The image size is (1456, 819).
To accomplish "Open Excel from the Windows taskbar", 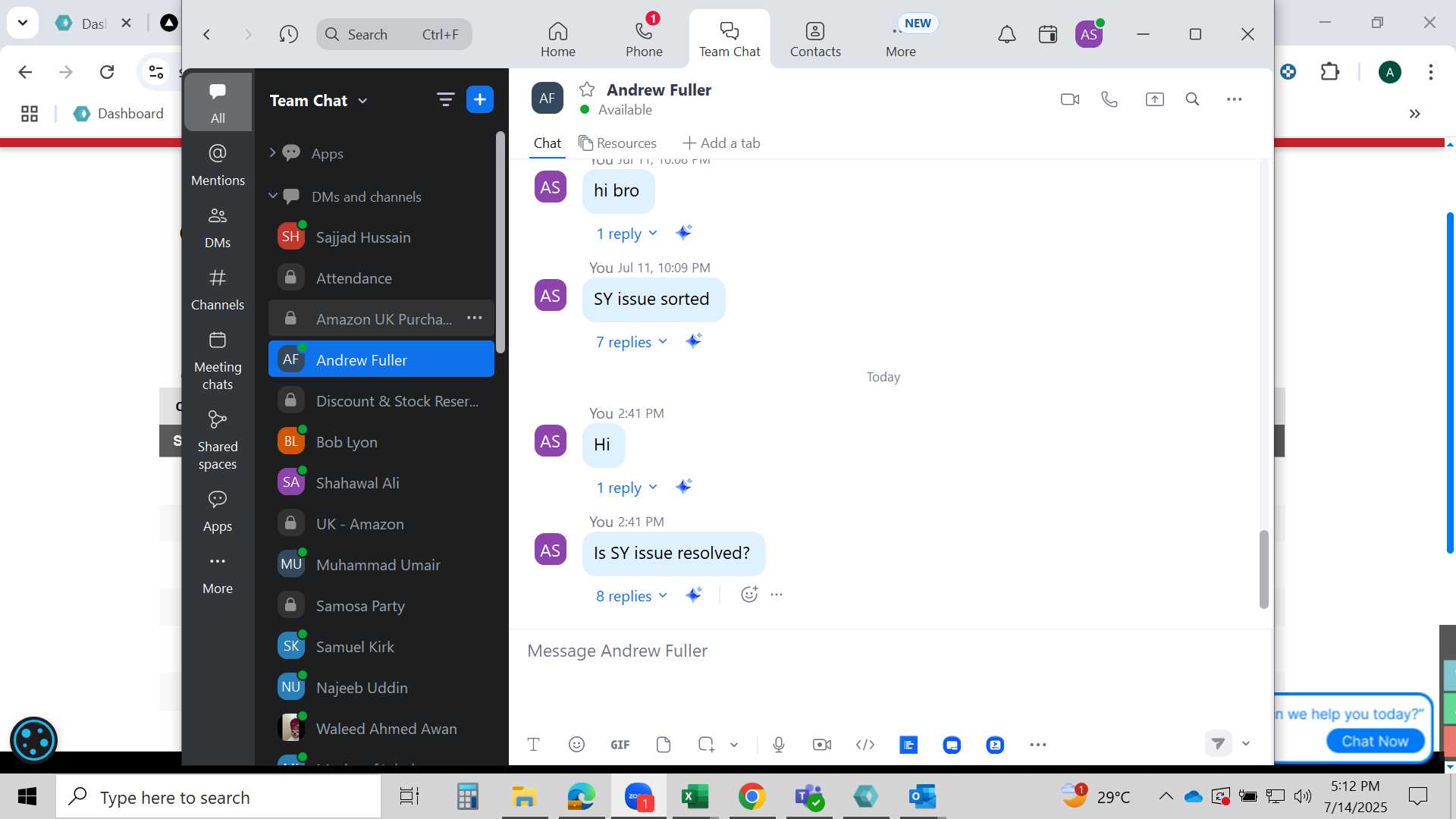I will tap(695, 796).
